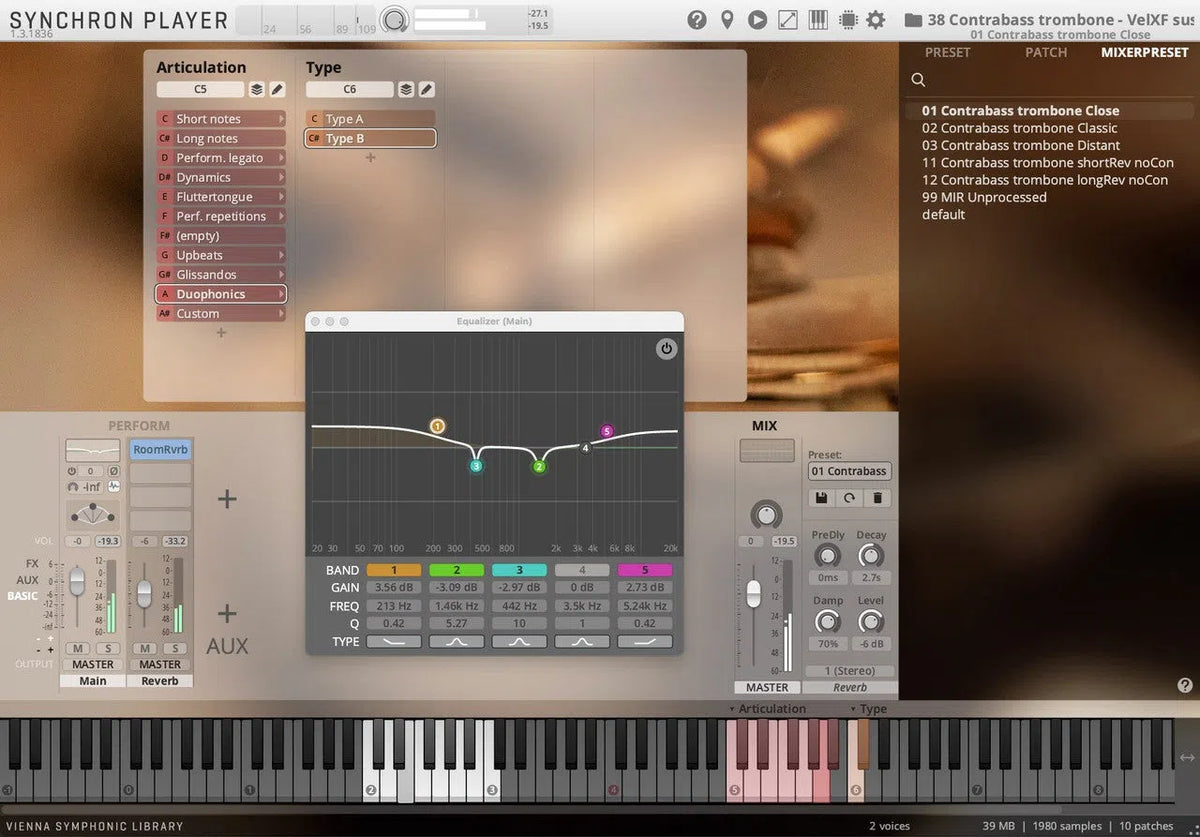The image size is (1200, 837).
Task: Click the resize window icon
Action: [787, 19]
